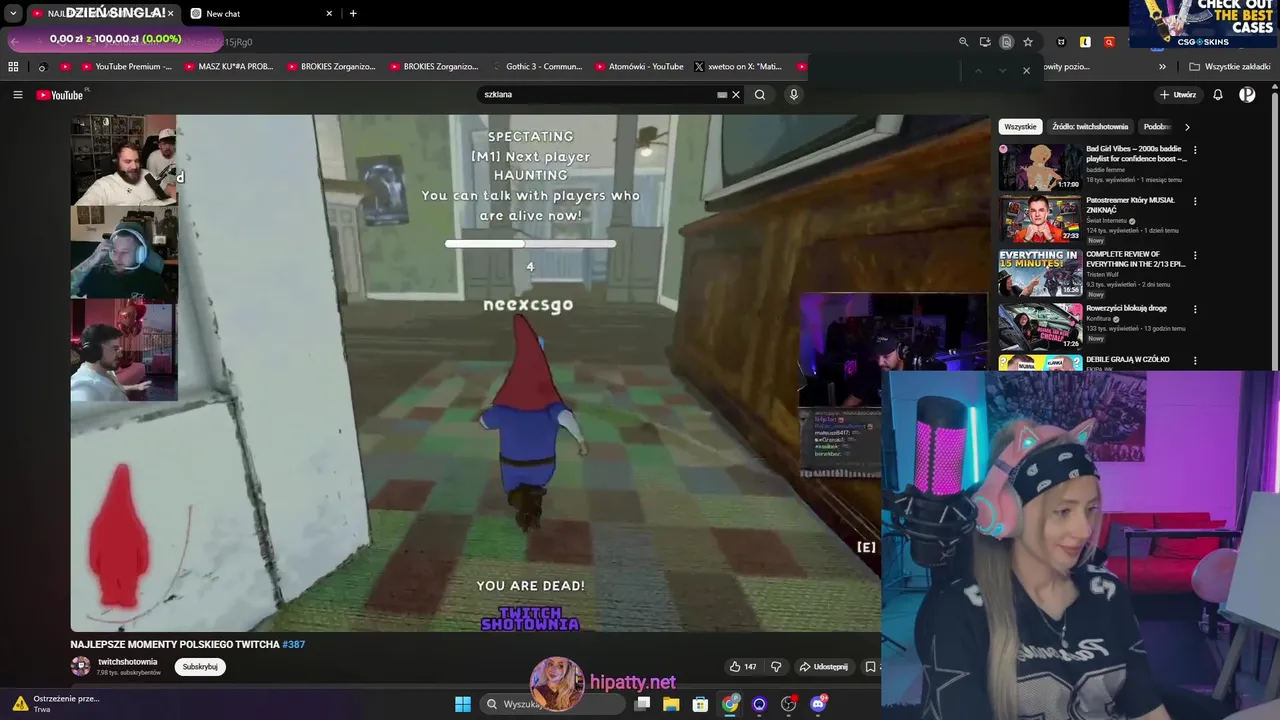Open a new browser tab with plus
The height and width of the screenshot is (720, 1280).
[353, 14]
